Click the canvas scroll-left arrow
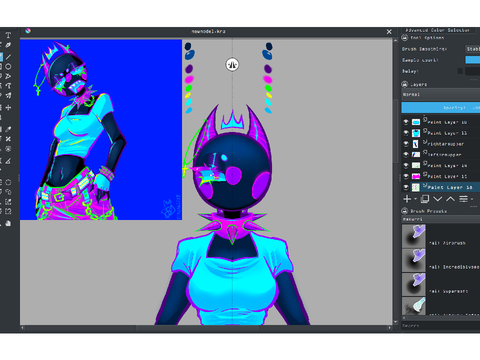 coord(22,328)
